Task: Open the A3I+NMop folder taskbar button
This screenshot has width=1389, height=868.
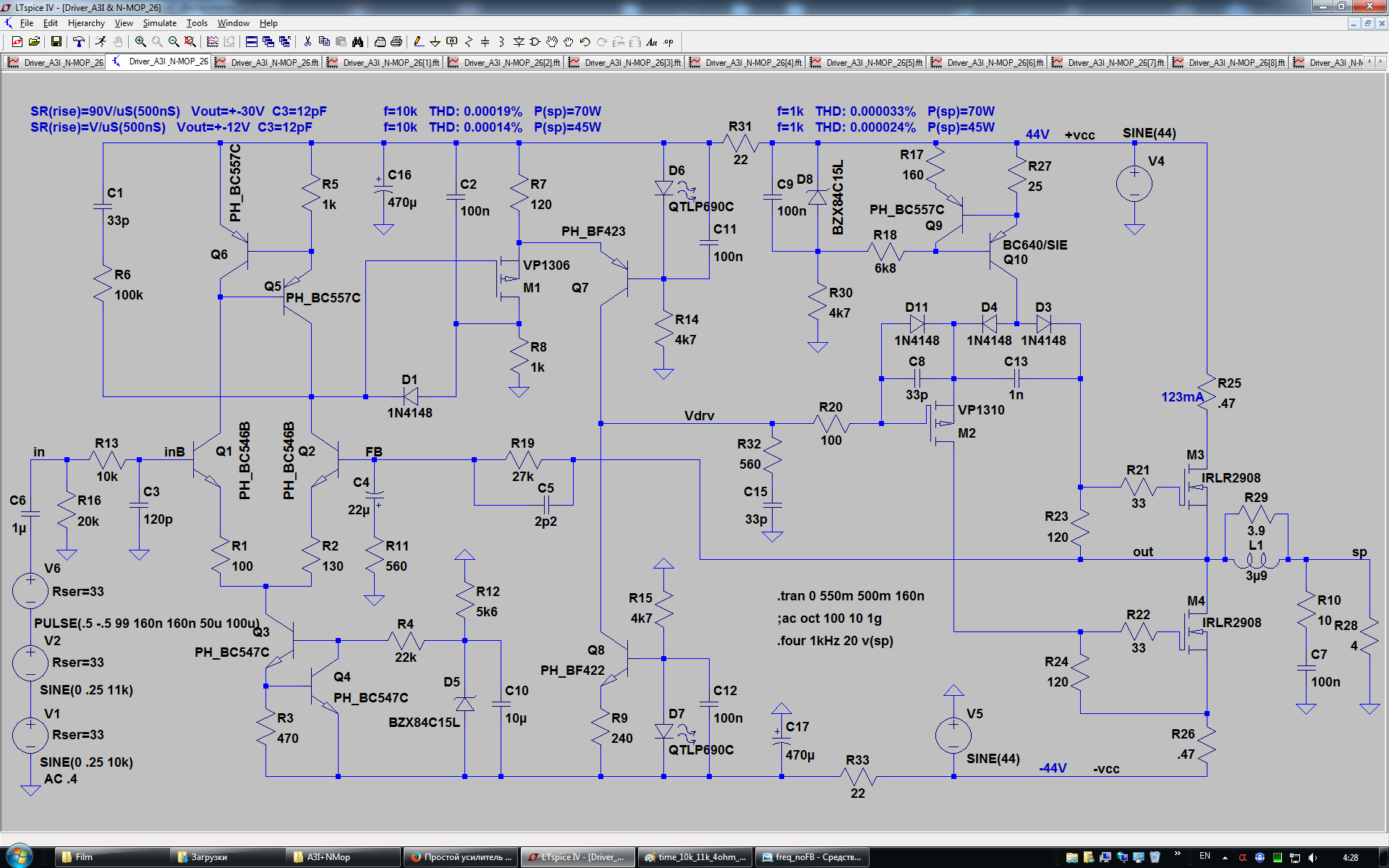Action: tap(344, 857)
